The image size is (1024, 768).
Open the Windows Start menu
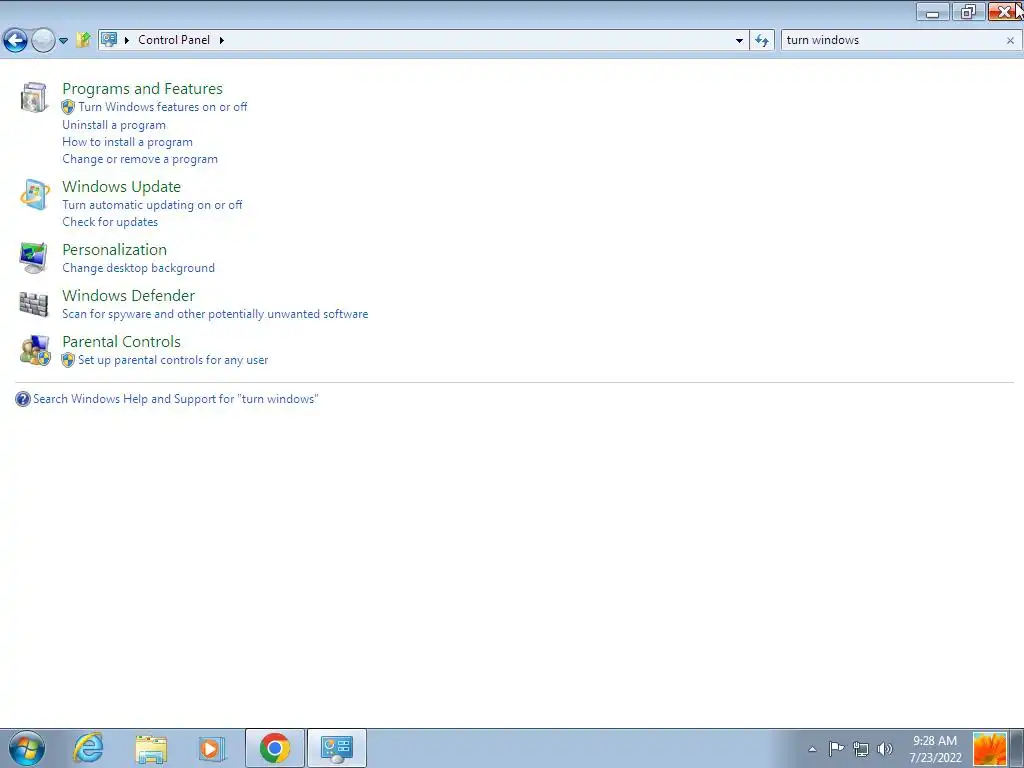coord(27,748)
